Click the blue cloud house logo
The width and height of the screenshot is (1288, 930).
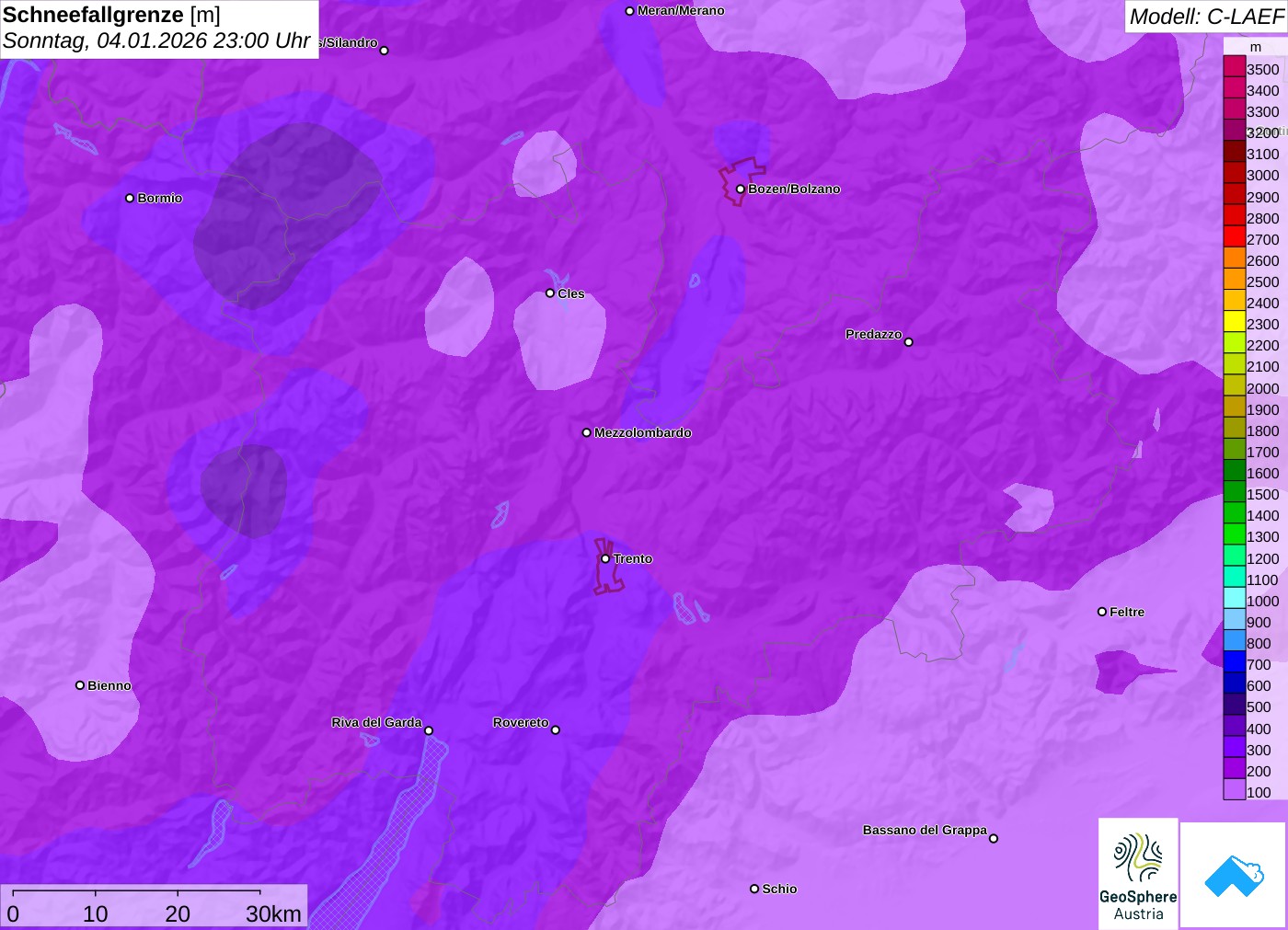1234,875
